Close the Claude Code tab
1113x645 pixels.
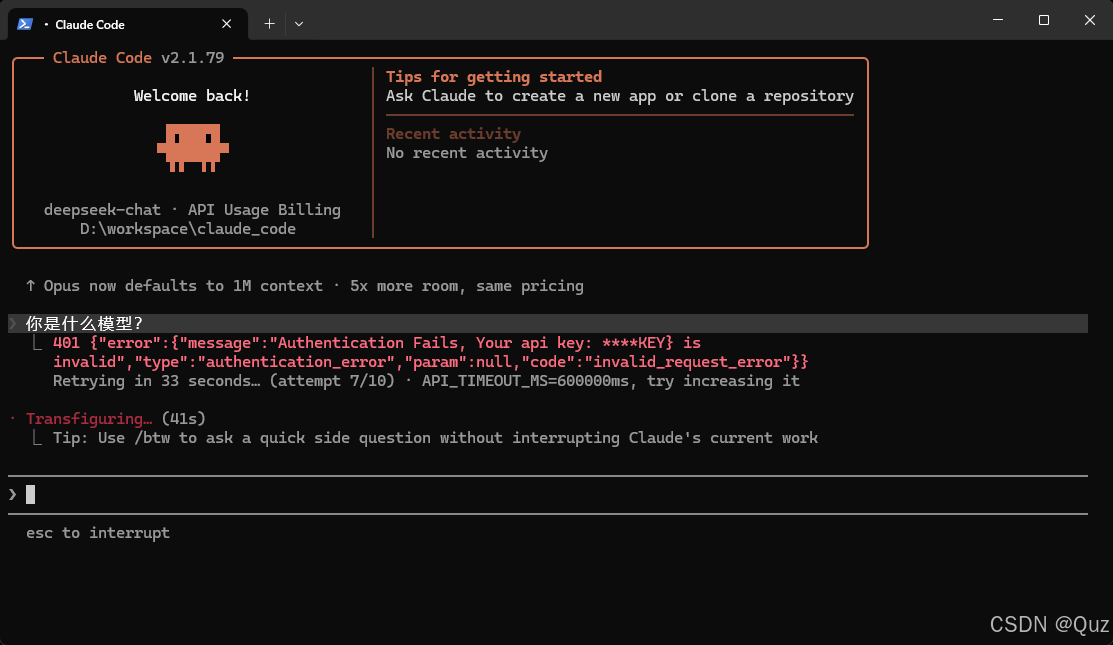[x=226, y=24]
